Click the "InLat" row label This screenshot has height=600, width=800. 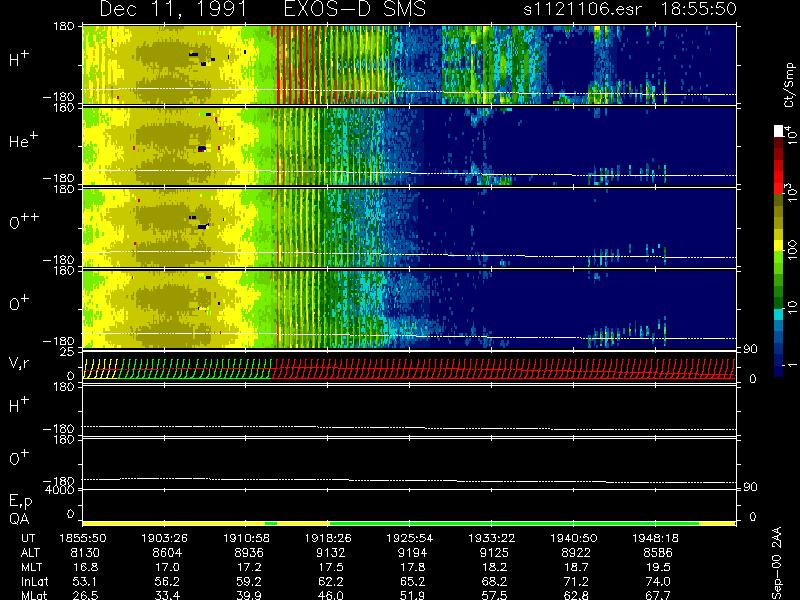pos(35,581)
